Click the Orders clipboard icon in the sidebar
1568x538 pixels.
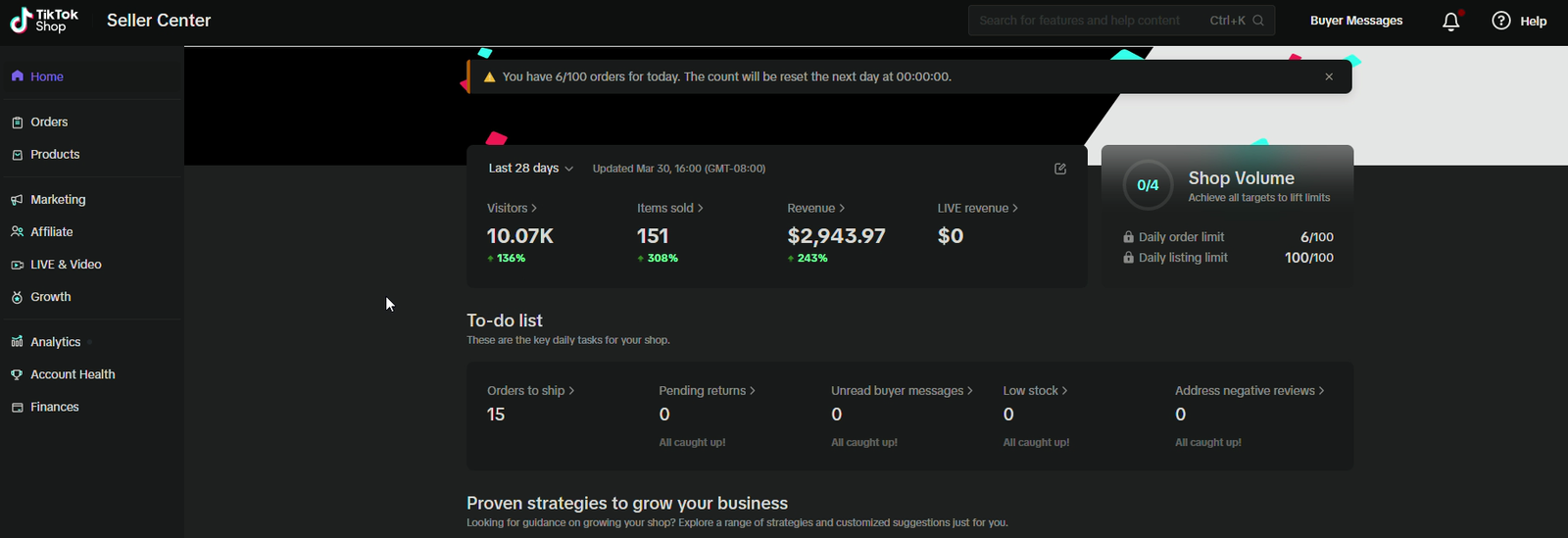tap(17, 122)
